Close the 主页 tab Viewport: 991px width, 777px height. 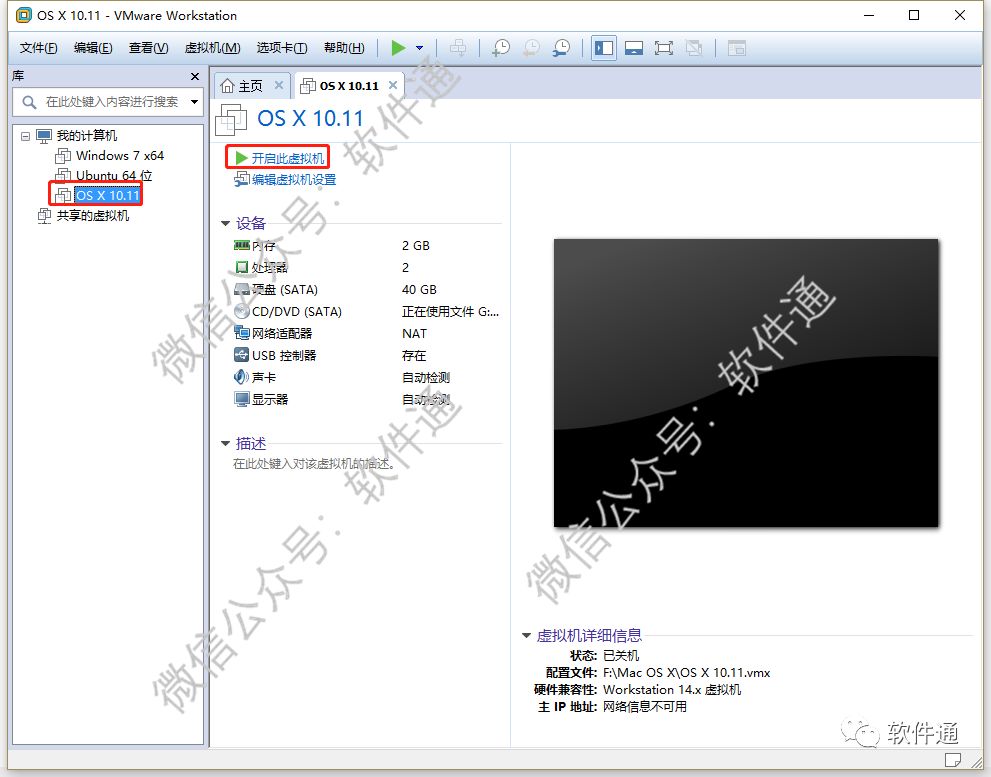tap(279, 85)
